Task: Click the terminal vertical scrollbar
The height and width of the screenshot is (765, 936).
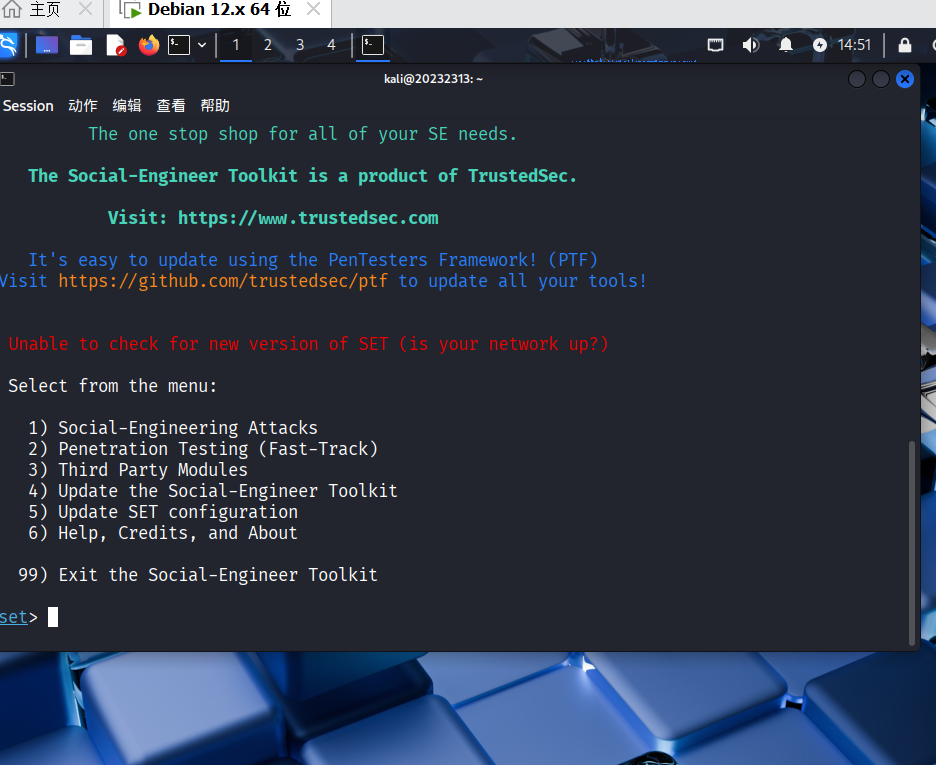Action: pyautogui.click(x=912, y=543)
